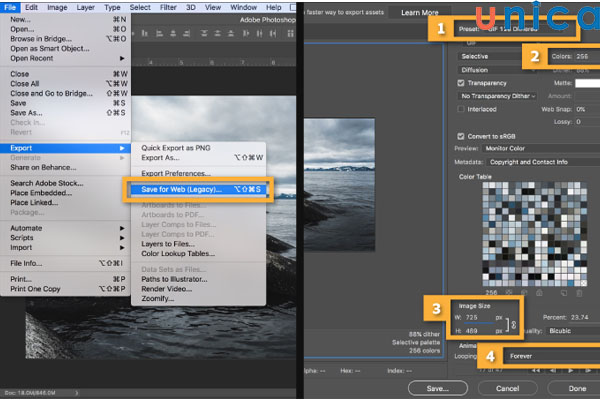600x400 pixels.
Task: Enable the Interlaced checkbox
Action: pyautogui.click(x=460, y=109)
